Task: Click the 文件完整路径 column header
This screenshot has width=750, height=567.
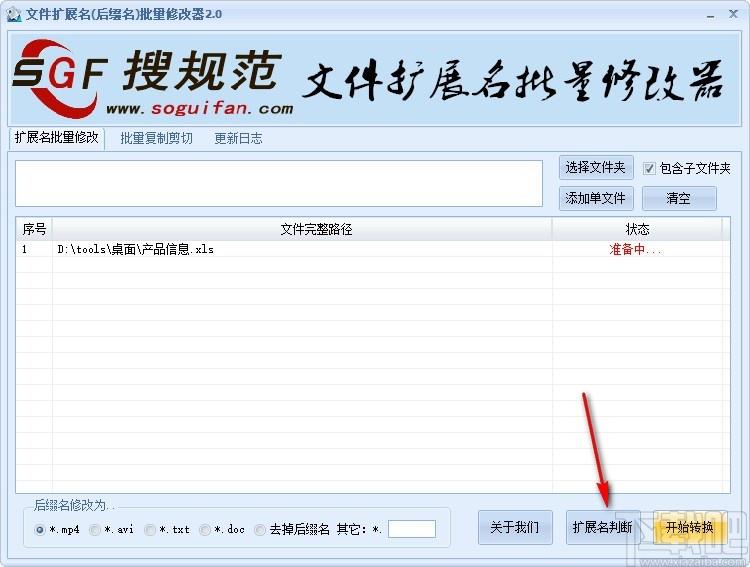Action: tap(302, 229)
